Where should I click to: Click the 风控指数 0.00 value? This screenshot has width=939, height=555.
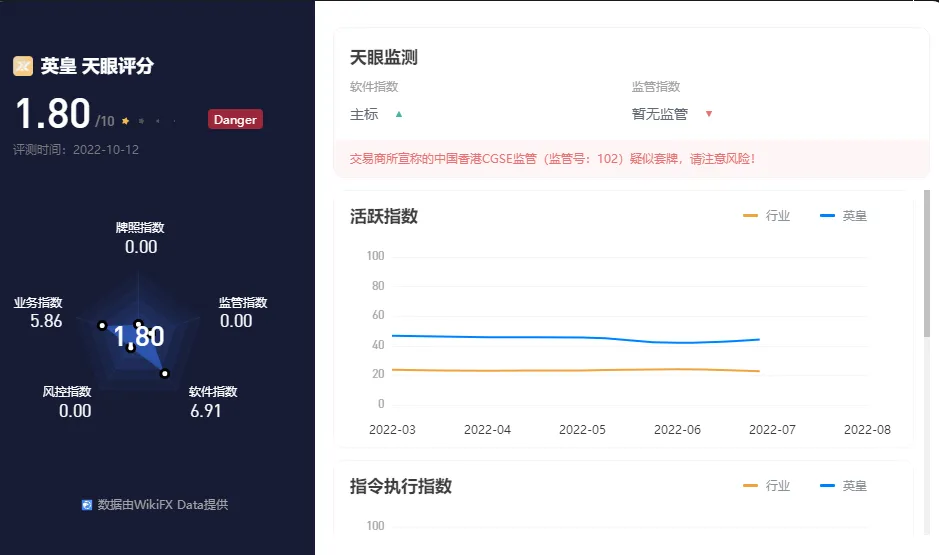point(75,411)
